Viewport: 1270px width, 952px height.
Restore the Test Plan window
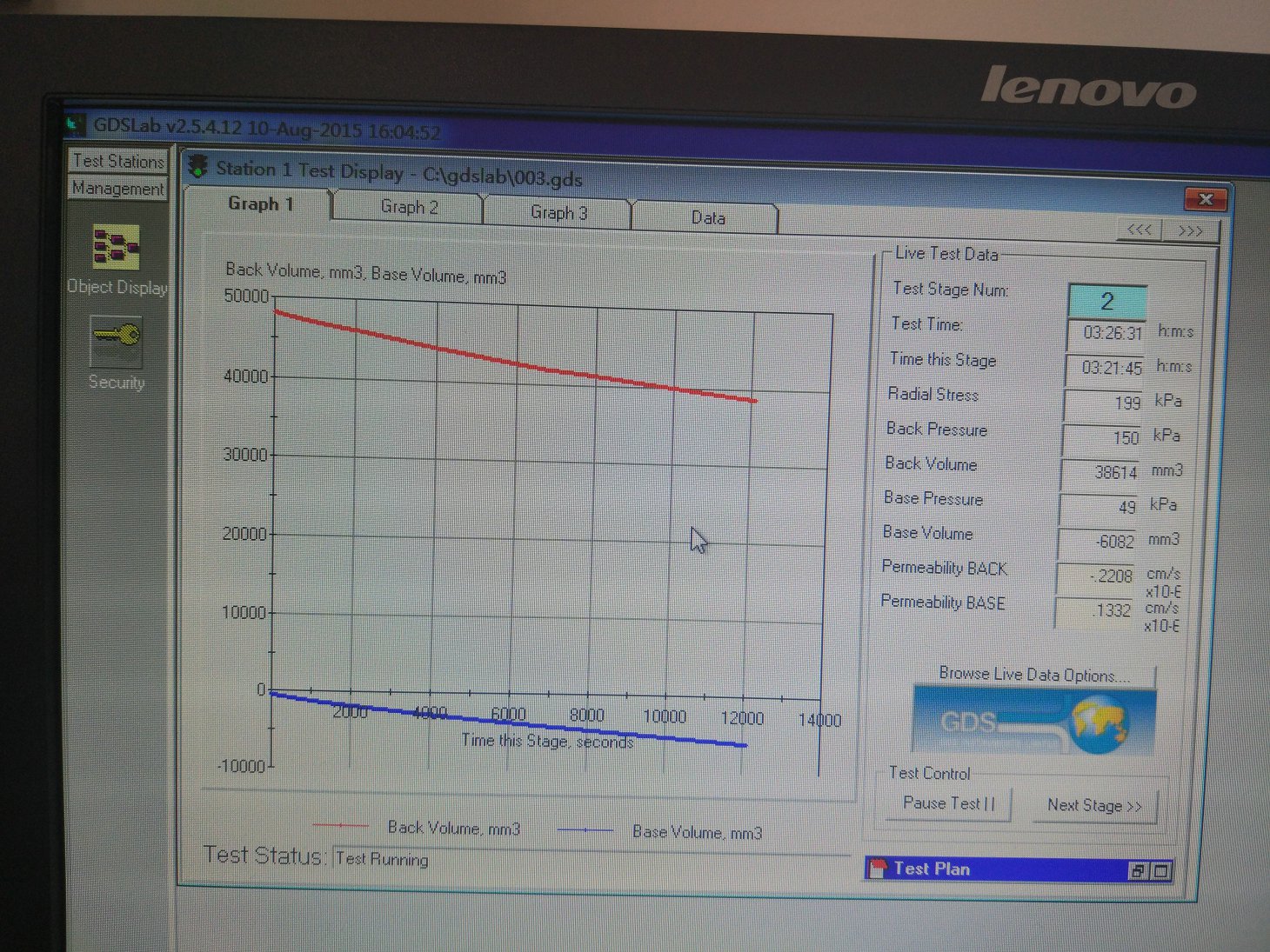point(1137,871)
